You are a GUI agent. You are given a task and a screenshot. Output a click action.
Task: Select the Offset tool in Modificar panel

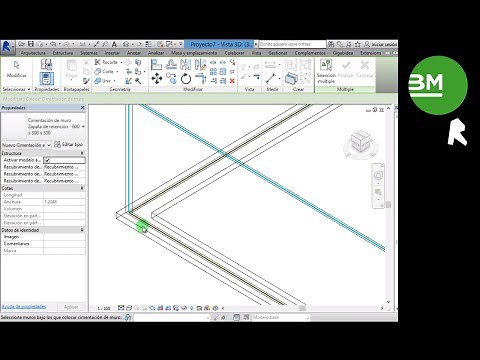tap(171, 64)
